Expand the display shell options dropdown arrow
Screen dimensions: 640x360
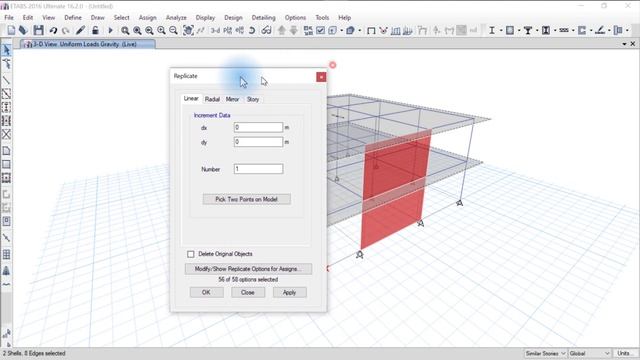[x=360, y=30]
